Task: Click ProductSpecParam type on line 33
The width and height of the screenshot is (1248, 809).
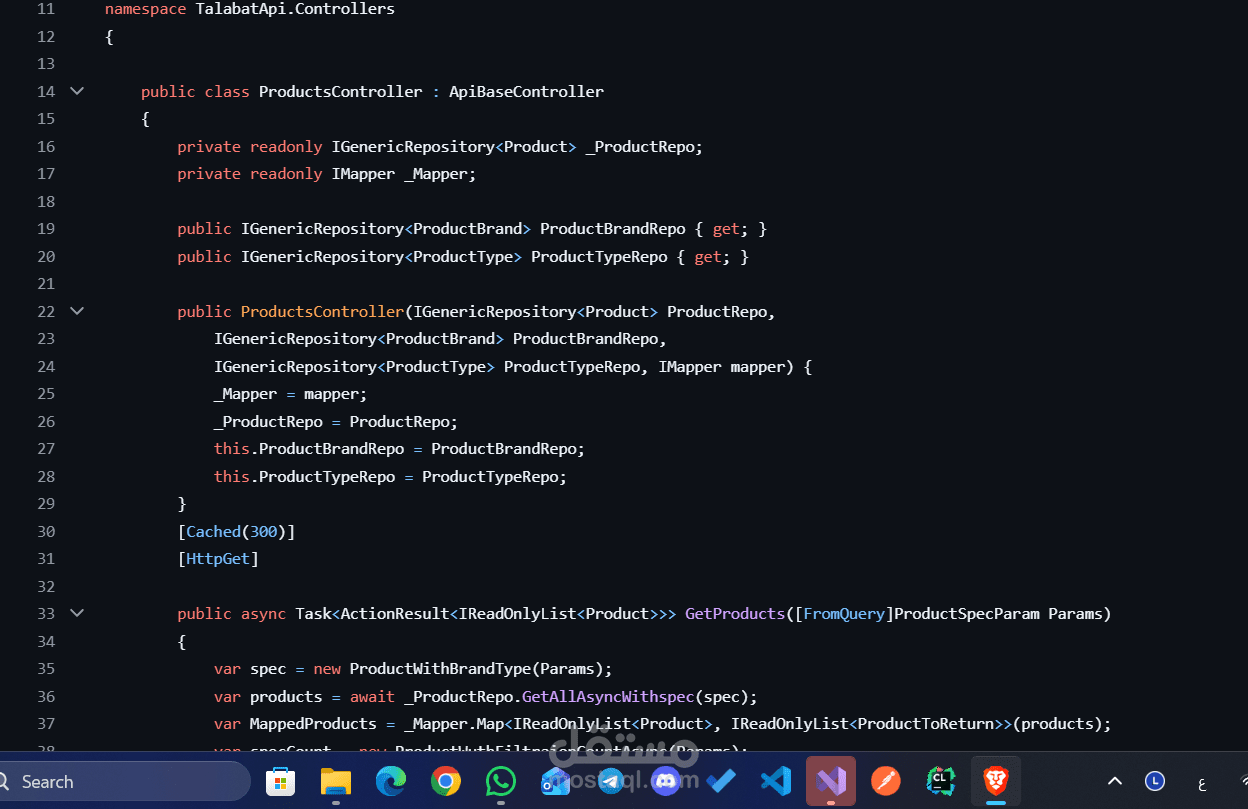Action: coord(967,613)
